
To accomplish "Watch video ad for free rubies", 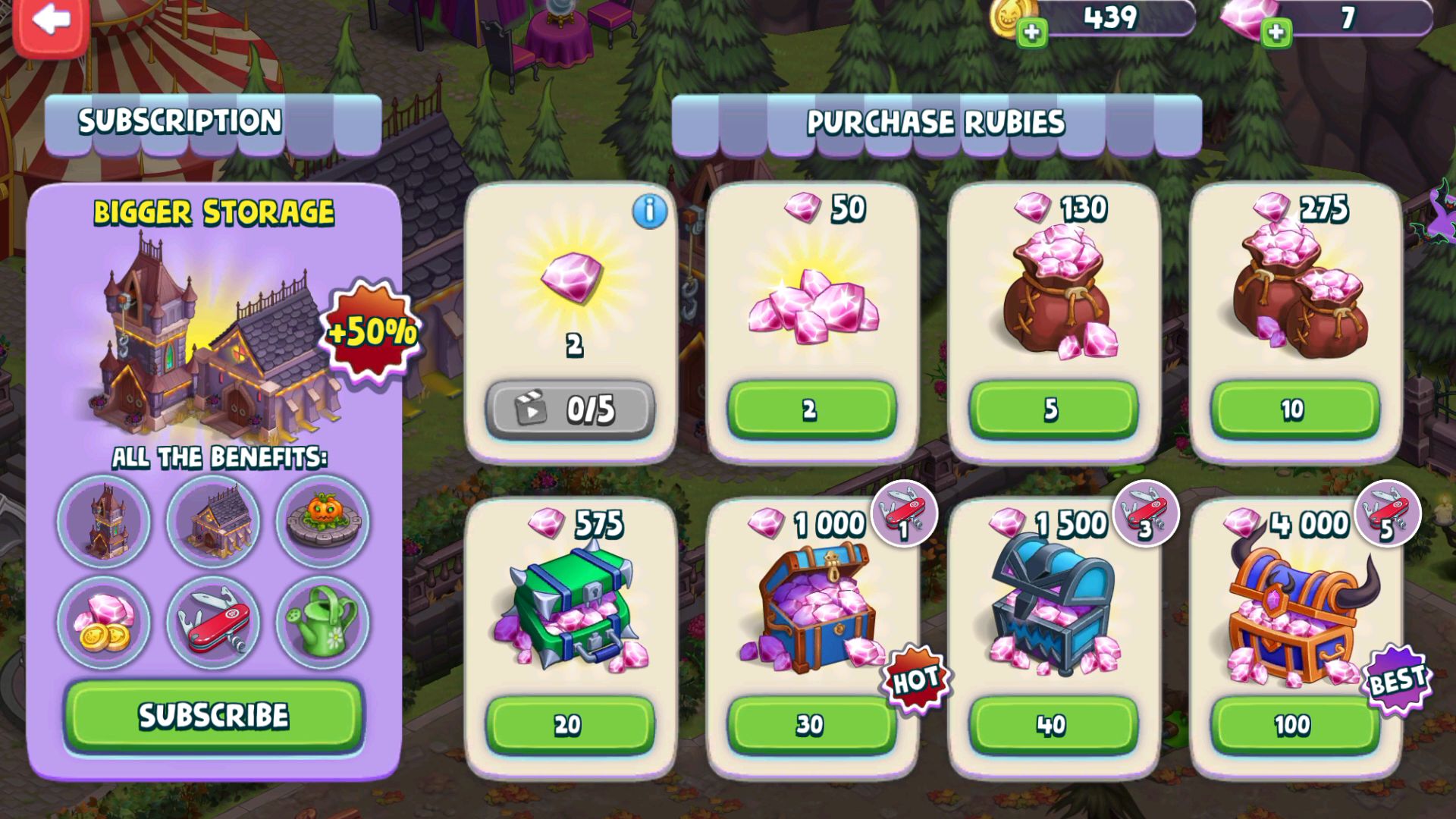I will click(x=570, y=410).
